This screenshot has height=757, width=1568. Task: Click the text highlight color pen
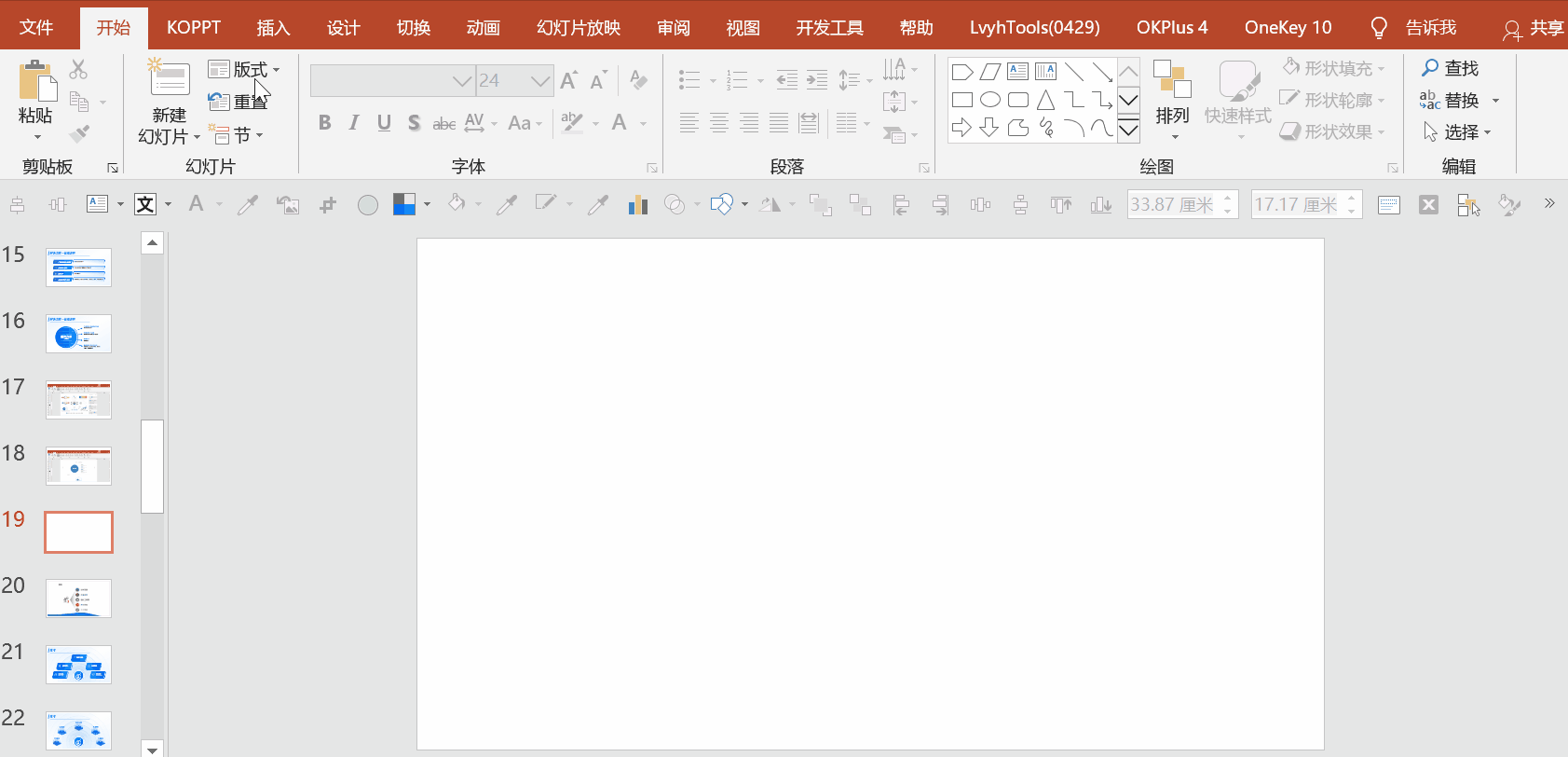coord(572,122)
